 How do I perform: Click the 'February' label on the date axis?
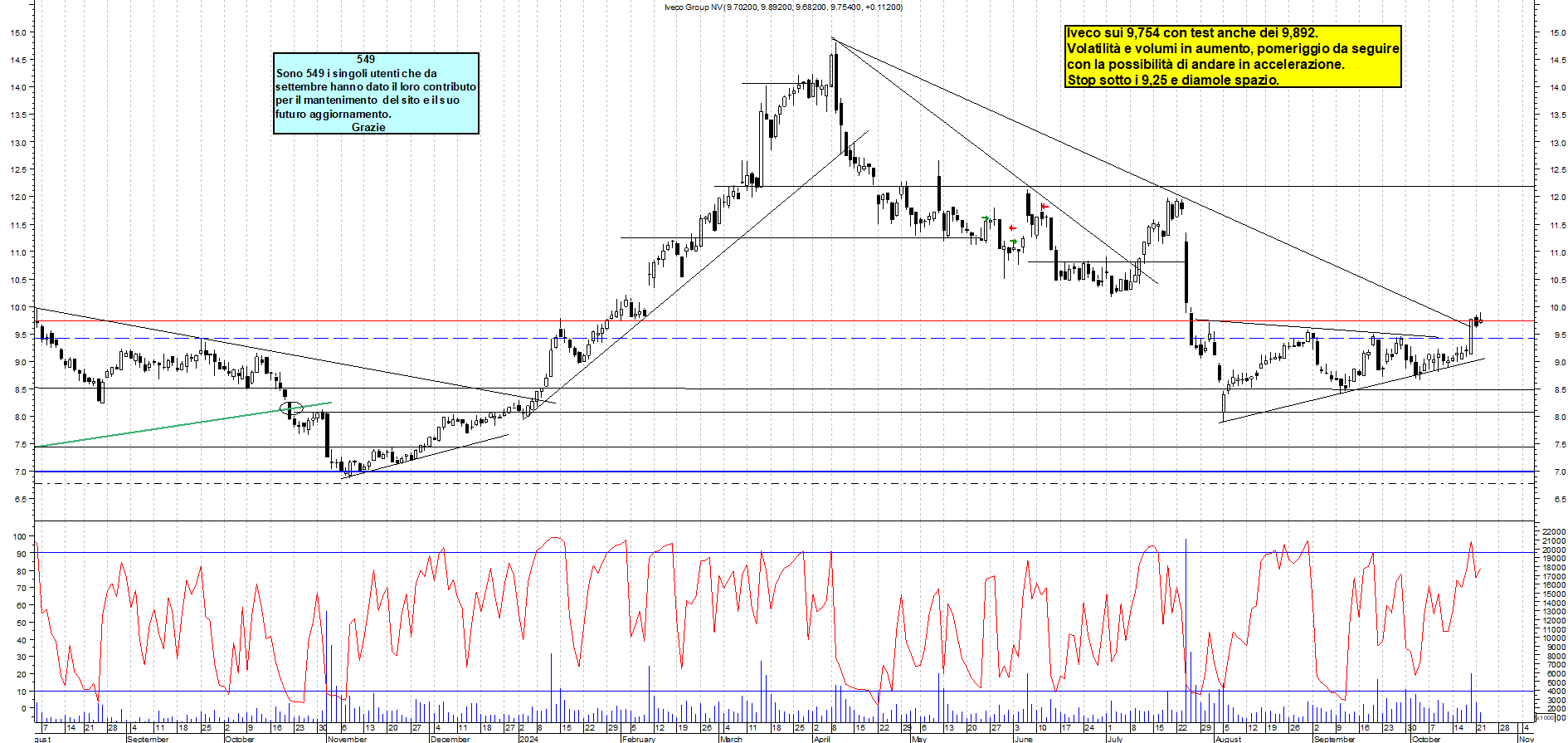point(639,739)
